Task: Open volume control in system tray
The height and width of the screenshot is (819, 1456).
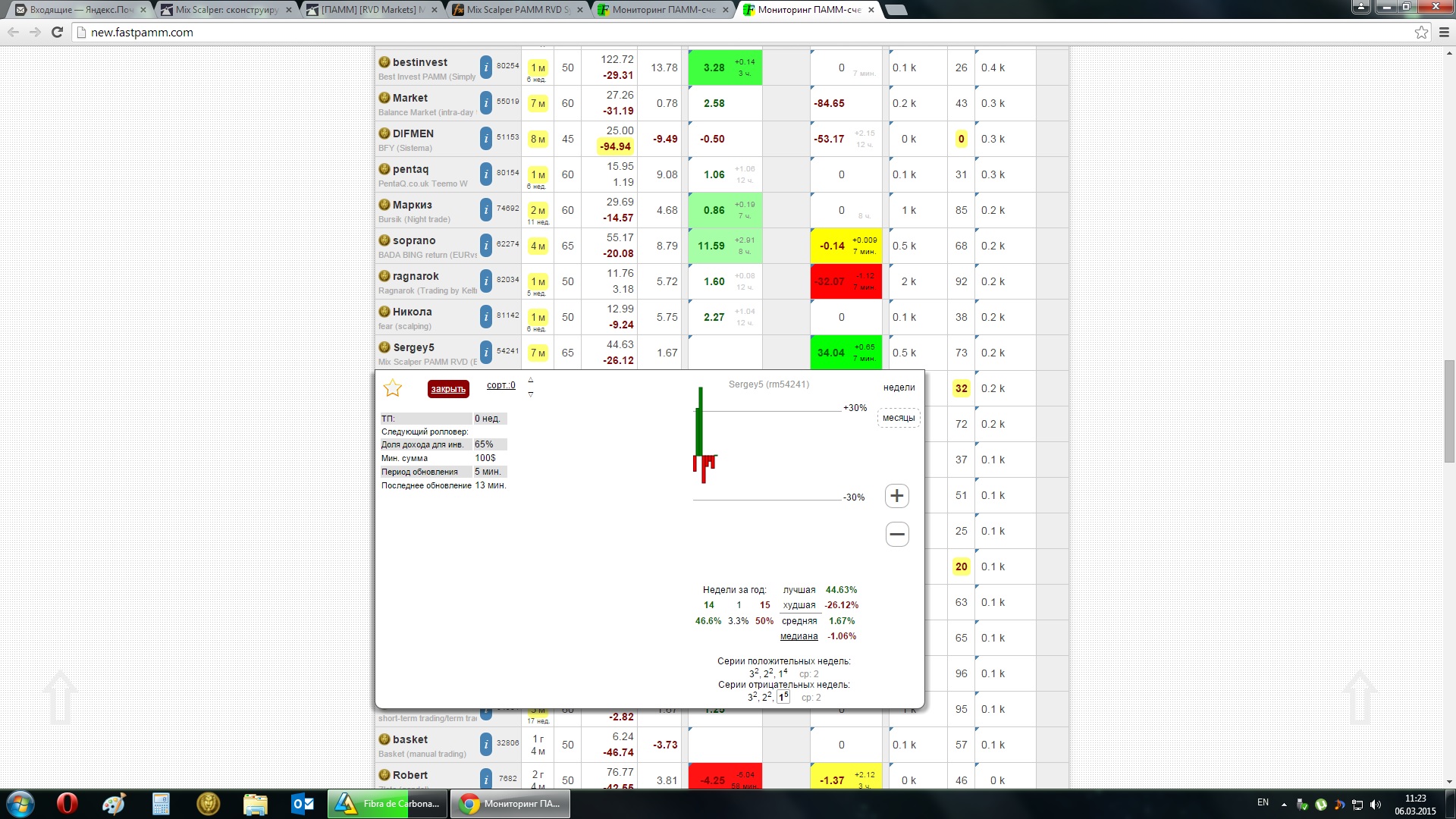Action: [x=1376, y=805]
